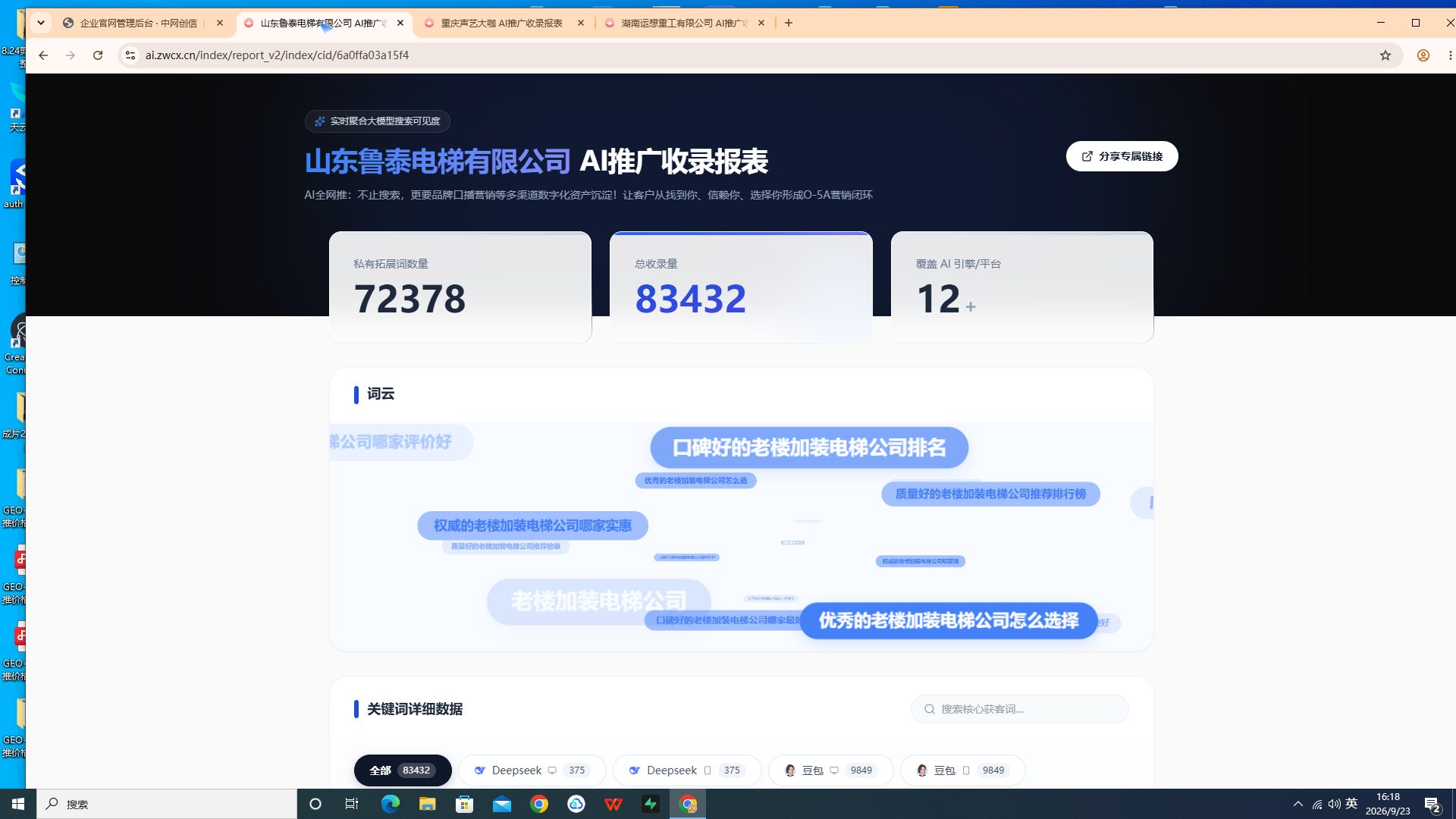Image resolution: width=1456 pixels, height=819 pixels.
Task: Open WPS Office from the taskbar
Action: [x=613, y=804]
